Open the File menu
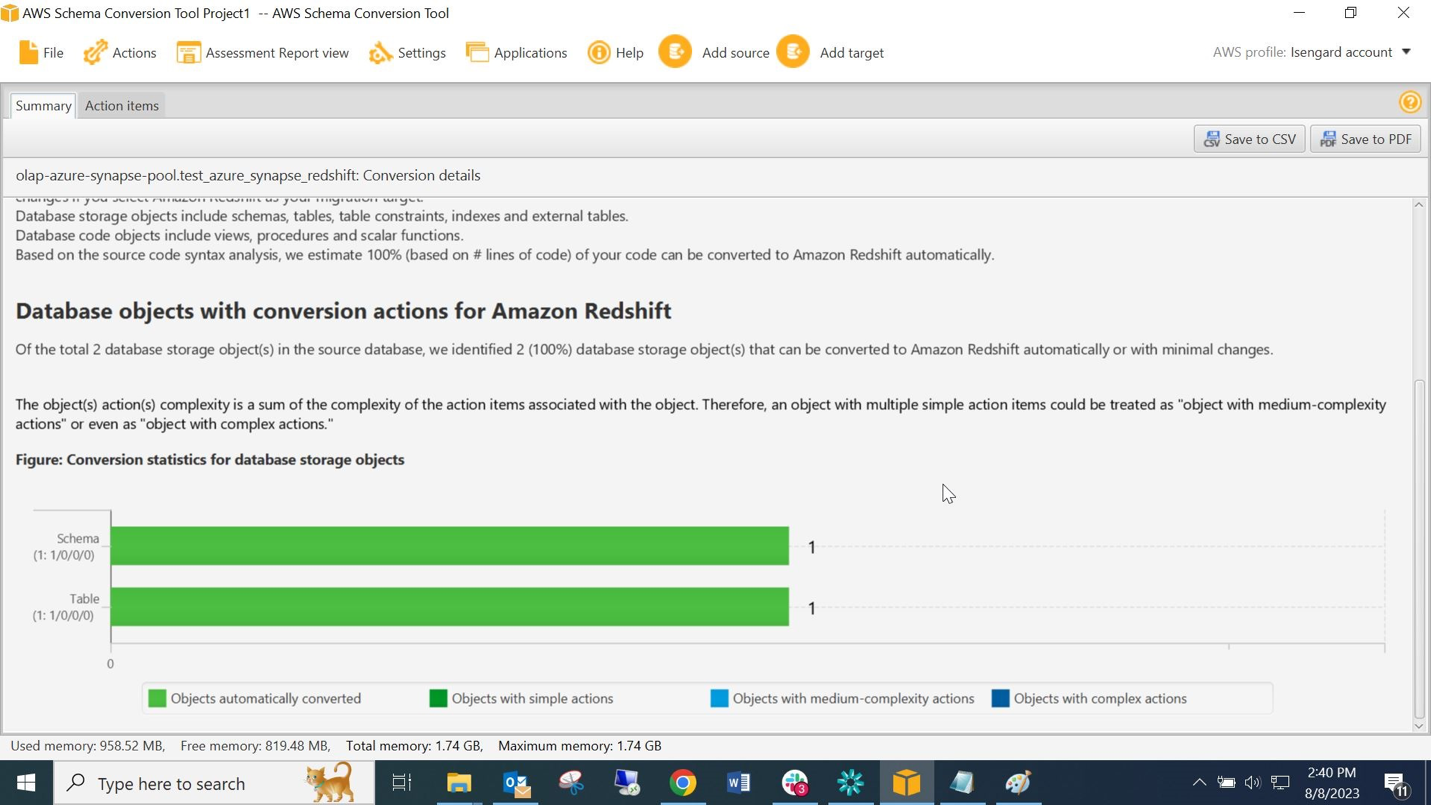The image size is (1431, 805). coord(41,53)
